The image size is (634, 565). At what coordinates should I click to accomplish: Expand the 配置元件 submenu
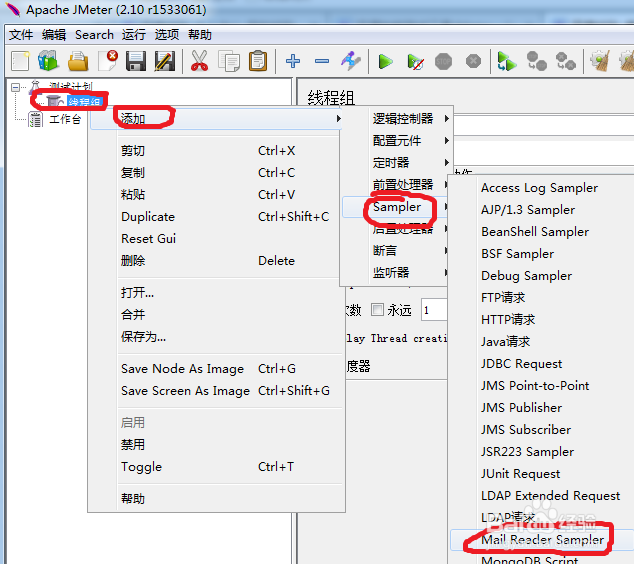pyautogui.click(x=397, y=141)
